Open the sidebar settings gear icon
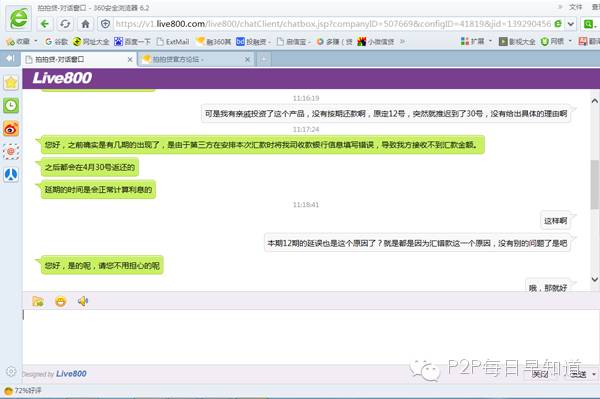The height and width of the screenshot is (399, 600). pyautogui.click(x=11, y=371)
